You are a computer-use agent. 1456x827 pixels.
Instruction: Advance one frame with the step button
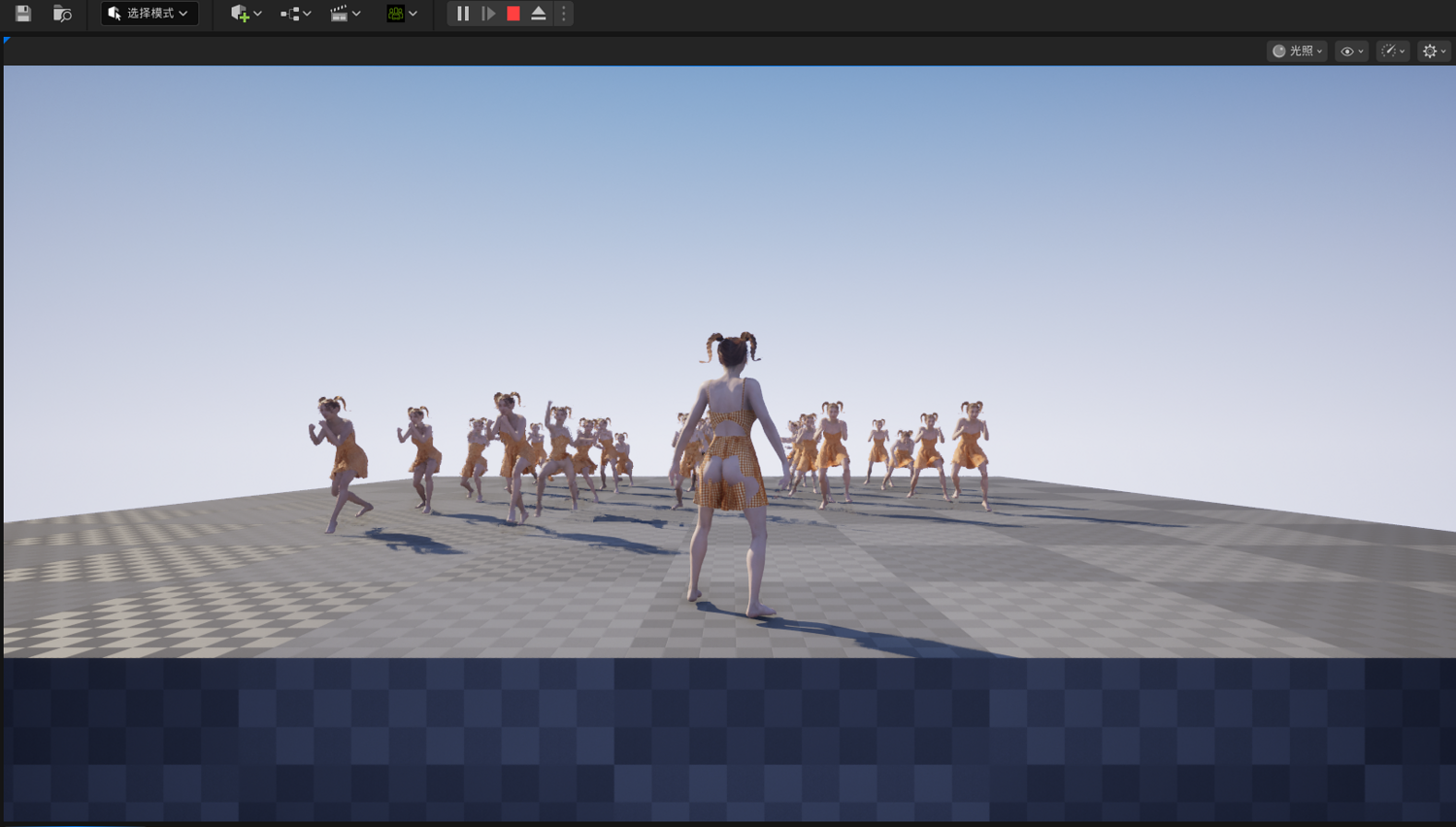(x=488, y=14)
